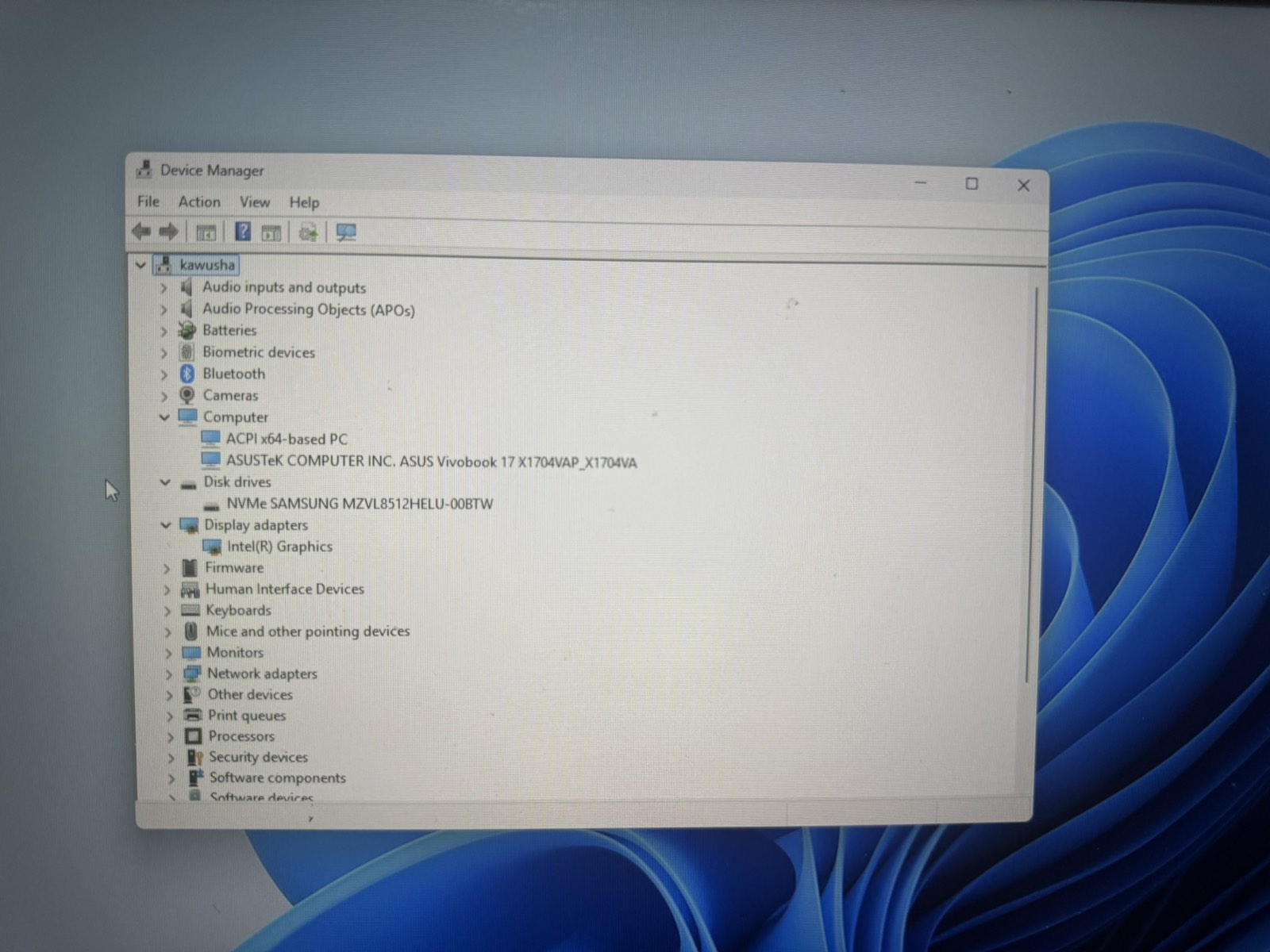Expand the Audio inputs and outputs node
Image resolution: width=1270 pixels, height=952 pixels.
pos(164,288)
